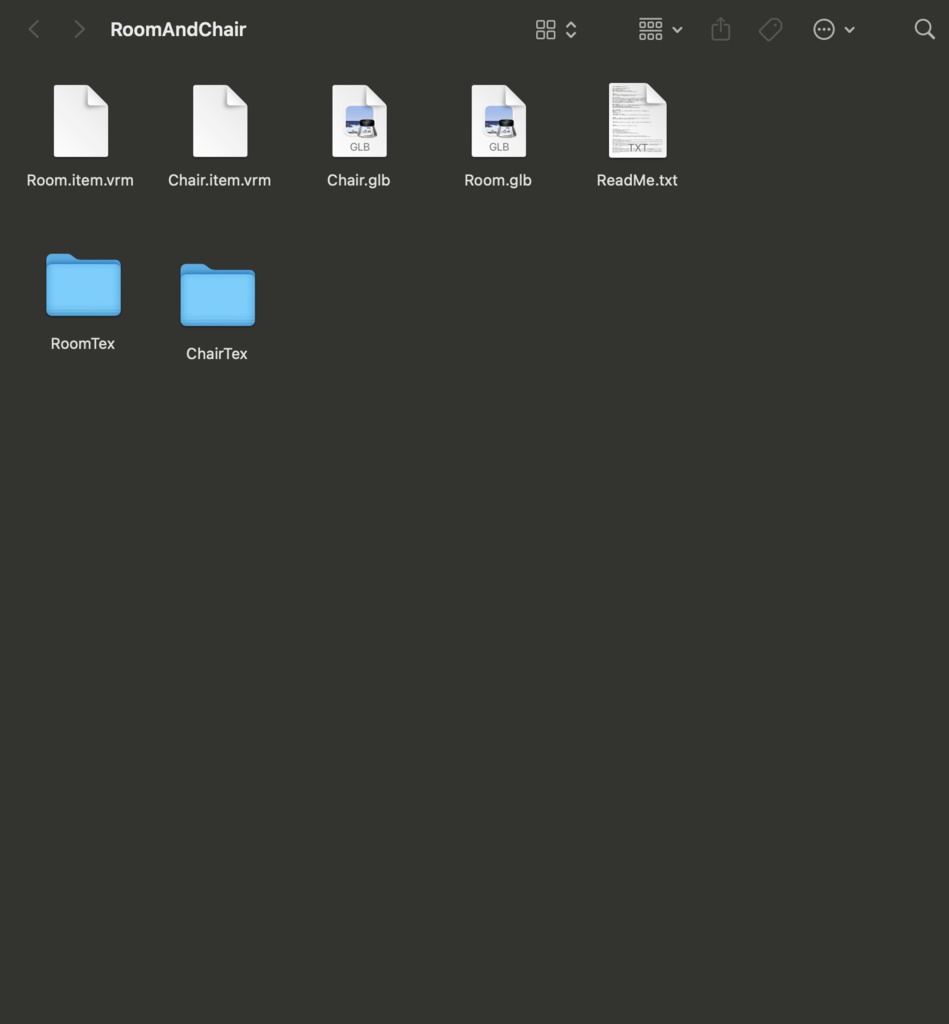Select the Chair.glb file icon

tap(359, 121)
